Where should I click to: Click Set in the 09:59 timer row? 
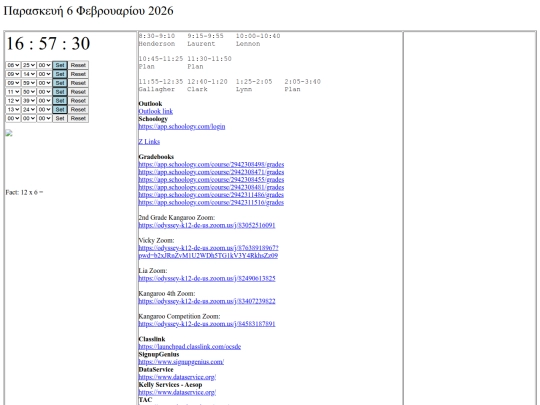[60, 83]
